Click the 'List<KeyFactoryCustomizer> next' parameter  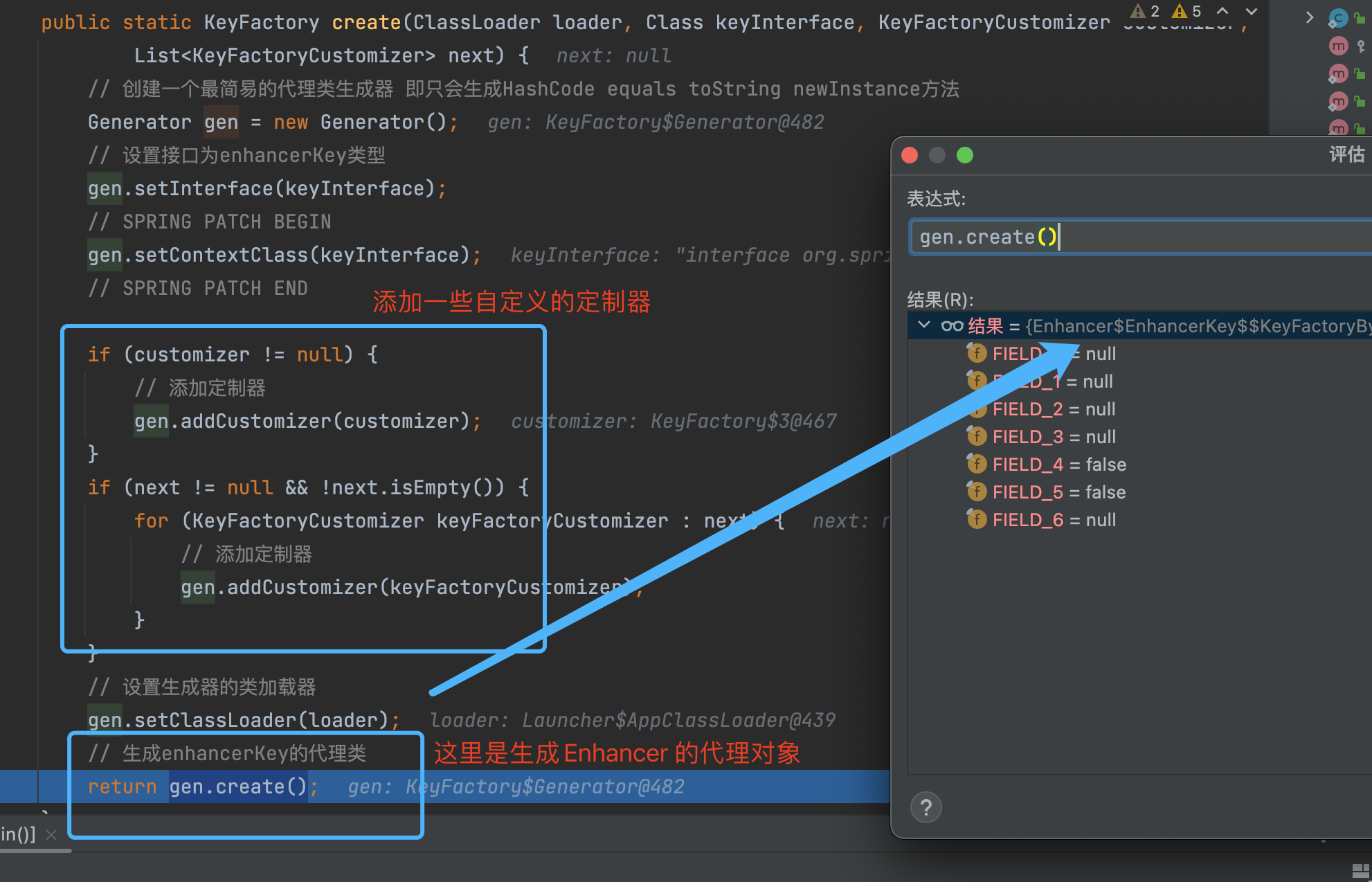coord(319,56)
